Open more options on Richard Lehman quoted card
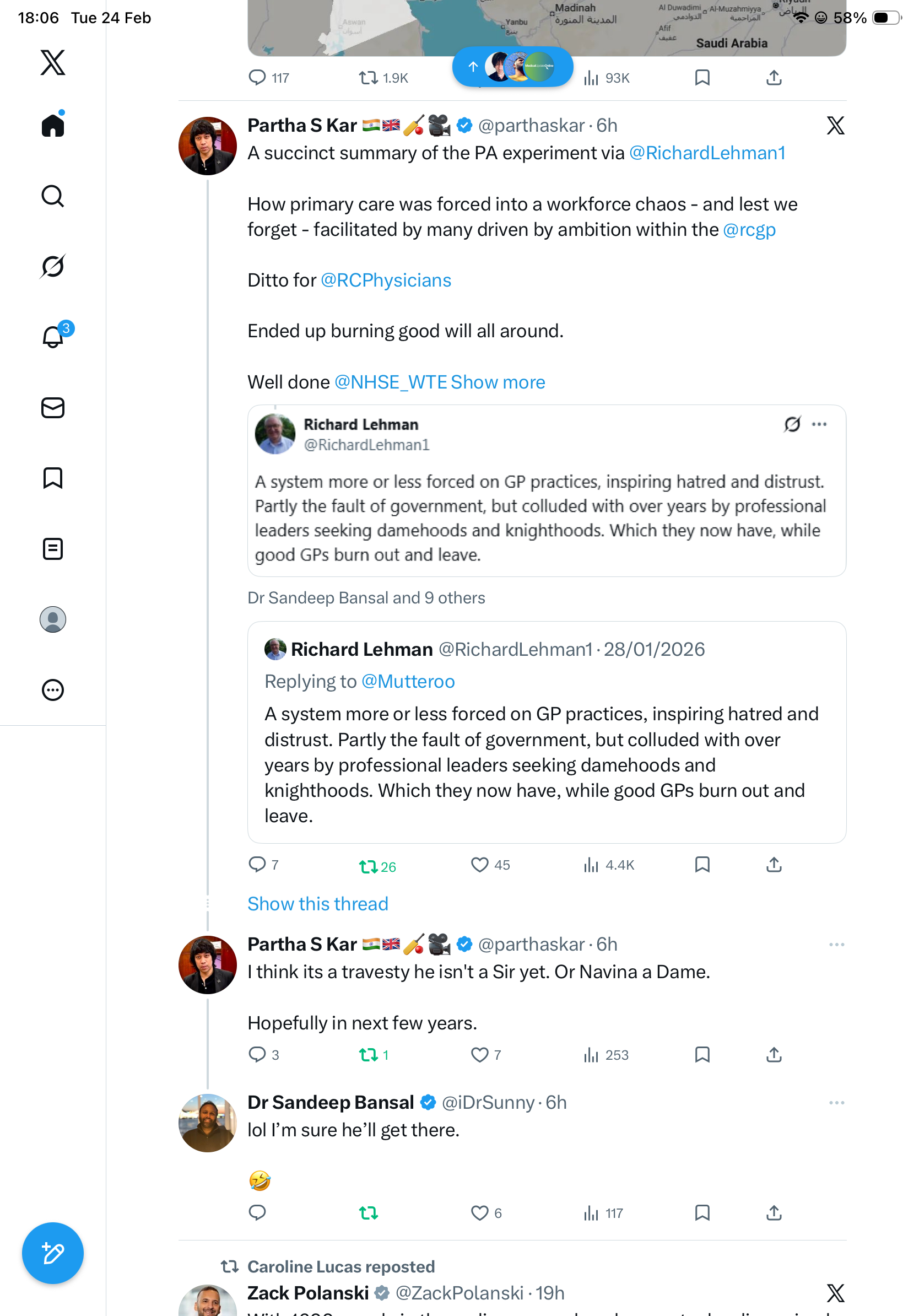 819,424
